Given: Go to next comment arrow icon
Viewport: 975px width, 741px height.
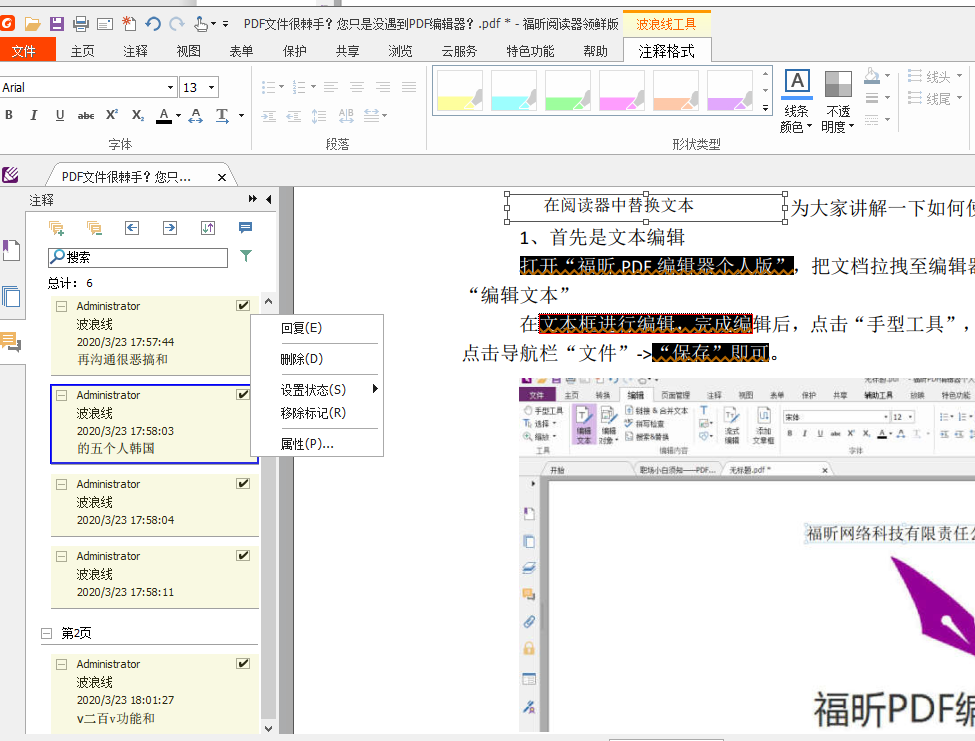Looking at the screenshot, I should [x=170, y=228].
